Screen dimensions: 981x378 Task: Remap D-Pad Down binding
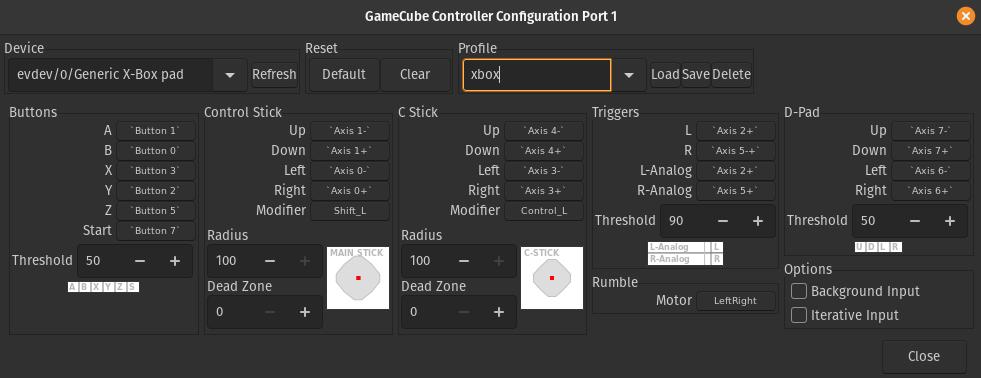(930, 151)
